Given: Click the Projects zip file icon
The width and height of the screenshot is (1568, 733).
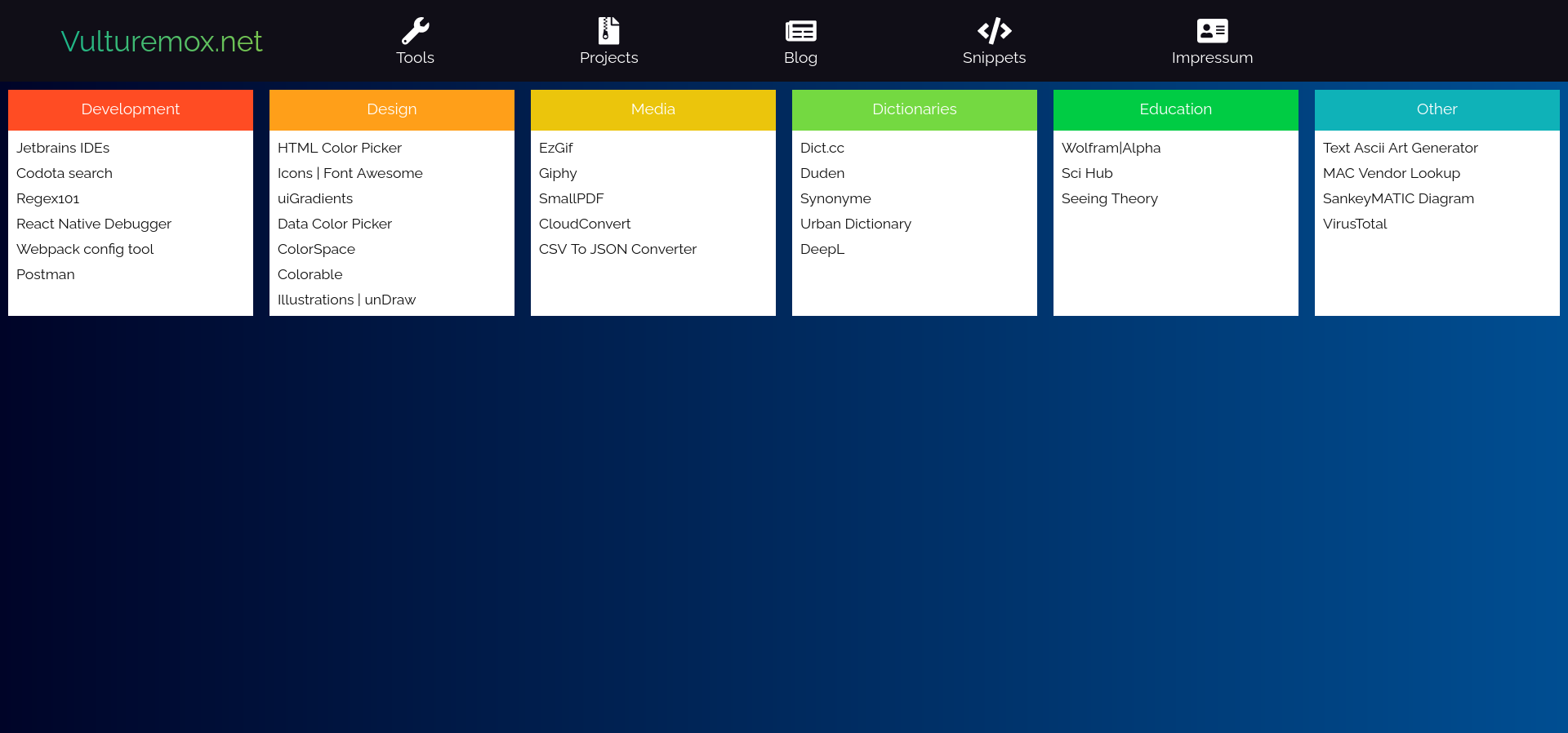Looking at the screenshot, I should coord(608,31).
